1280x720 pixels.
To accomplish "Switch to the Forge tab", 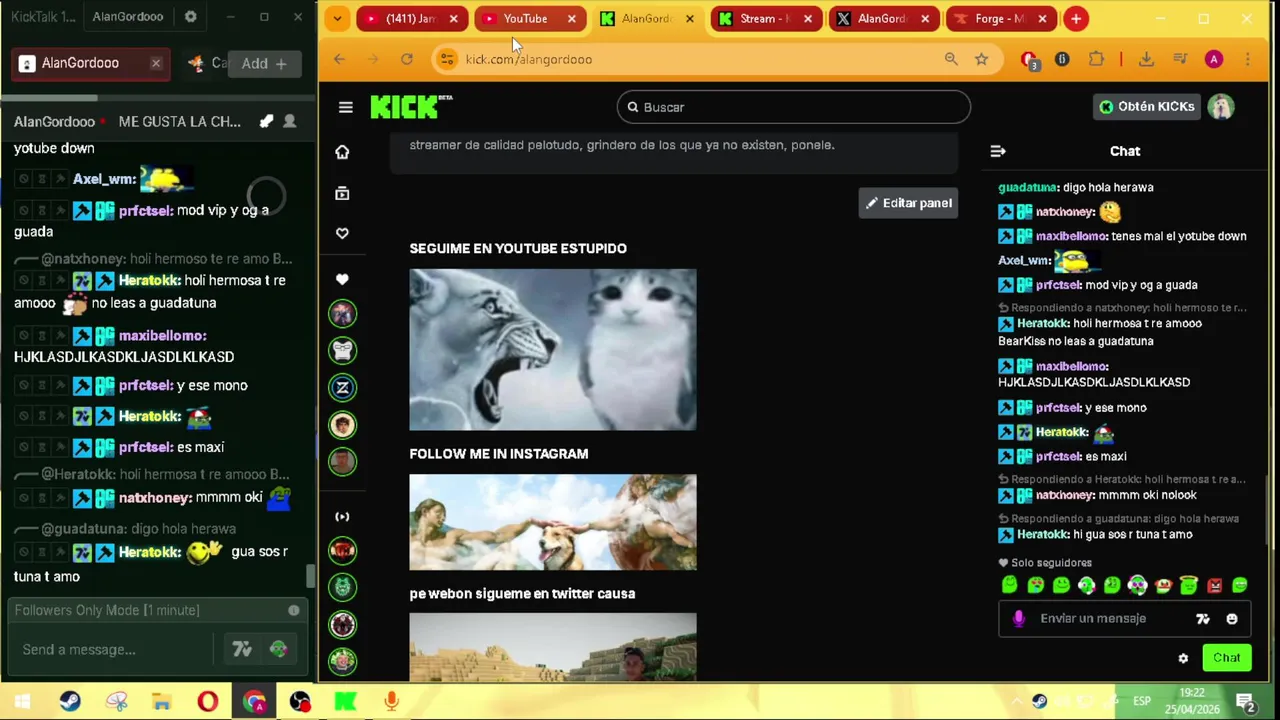I will (1002, 18).
